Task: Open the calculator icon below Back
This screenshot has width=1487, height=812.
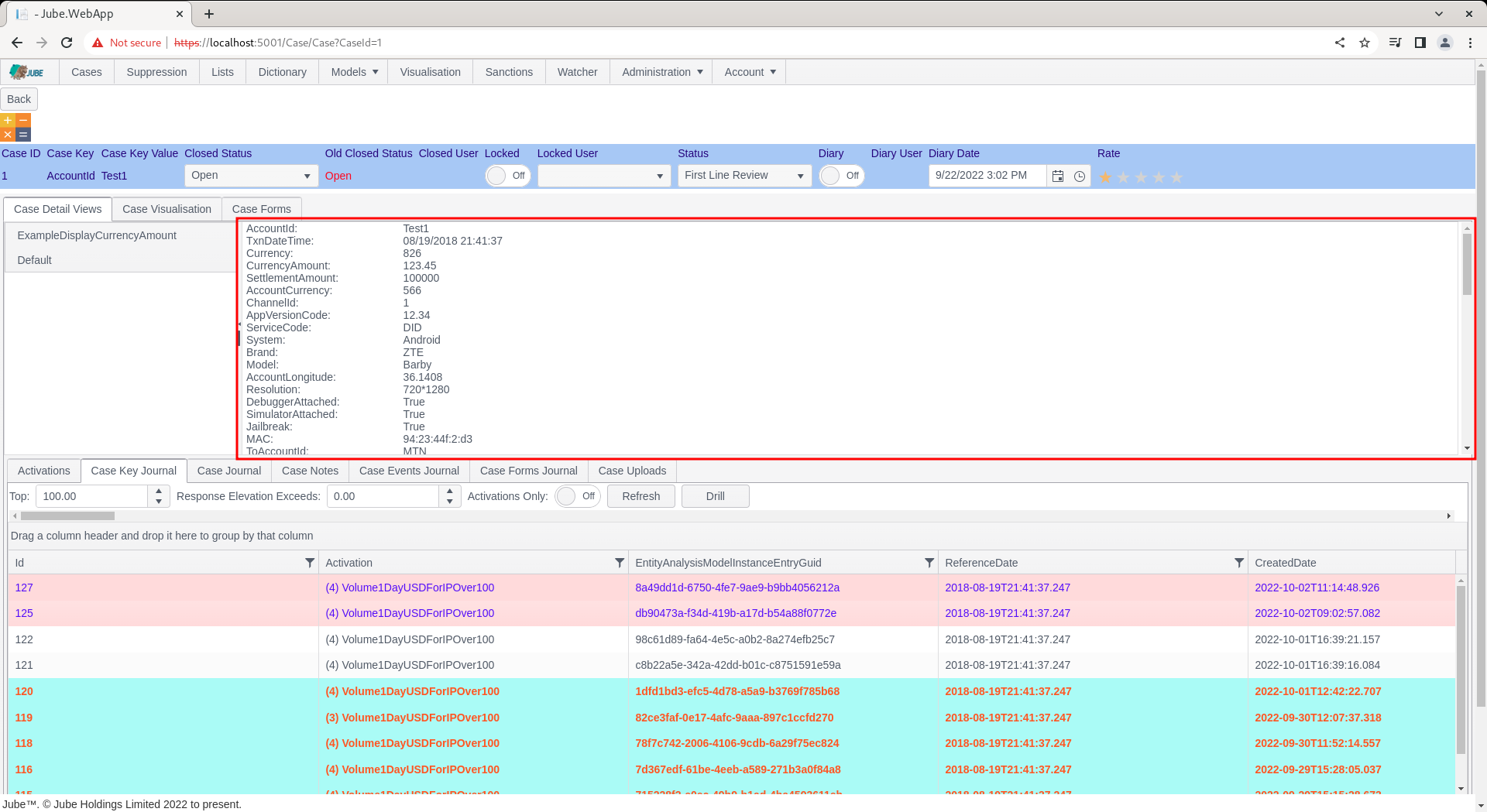Action: click(15, 128)
